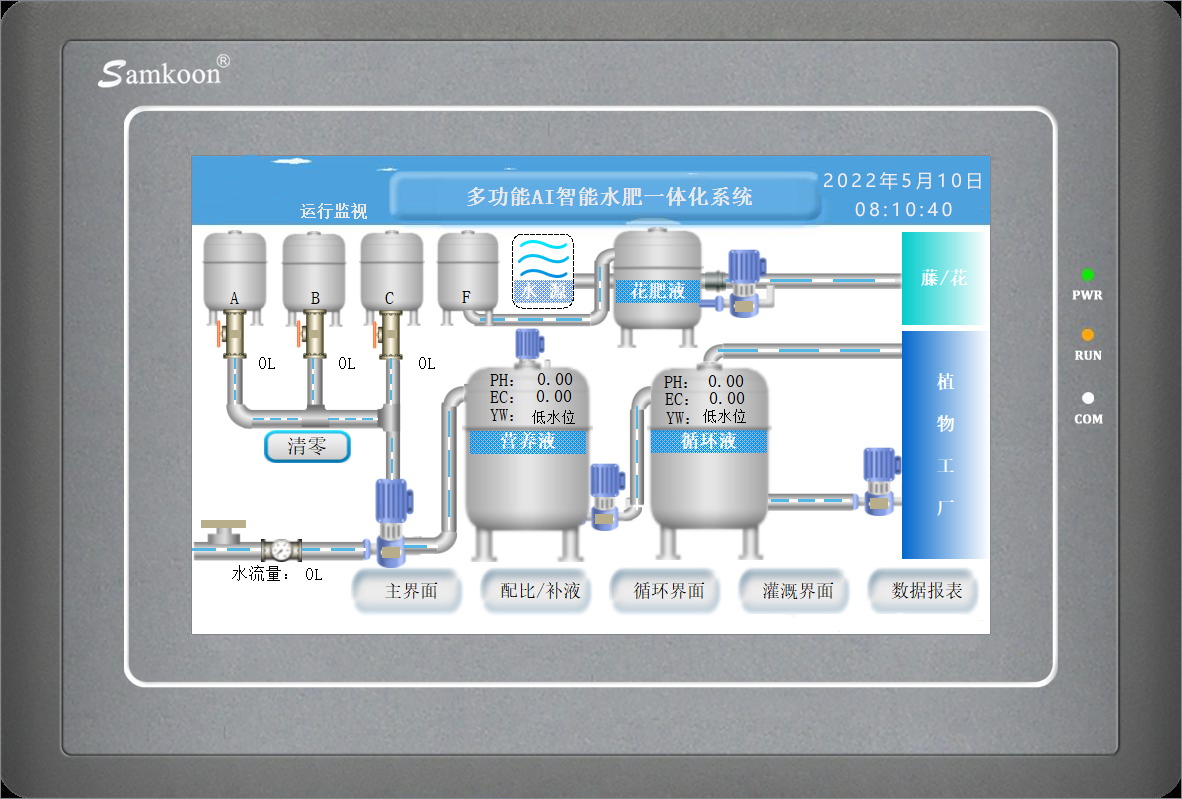The height and width of the screenshot is (799, 1182).
Task: Switch to the 配比/补液 page
Action: coord(540,591)
